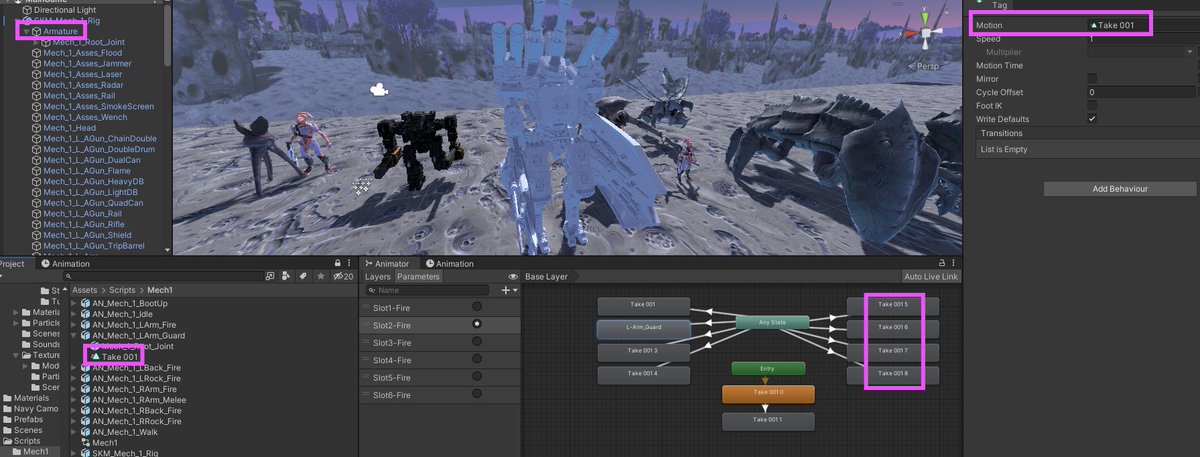Expand the AN_Mech_1_RArm_Melee asset
The image size is (1200, 457).
[74, 400]
